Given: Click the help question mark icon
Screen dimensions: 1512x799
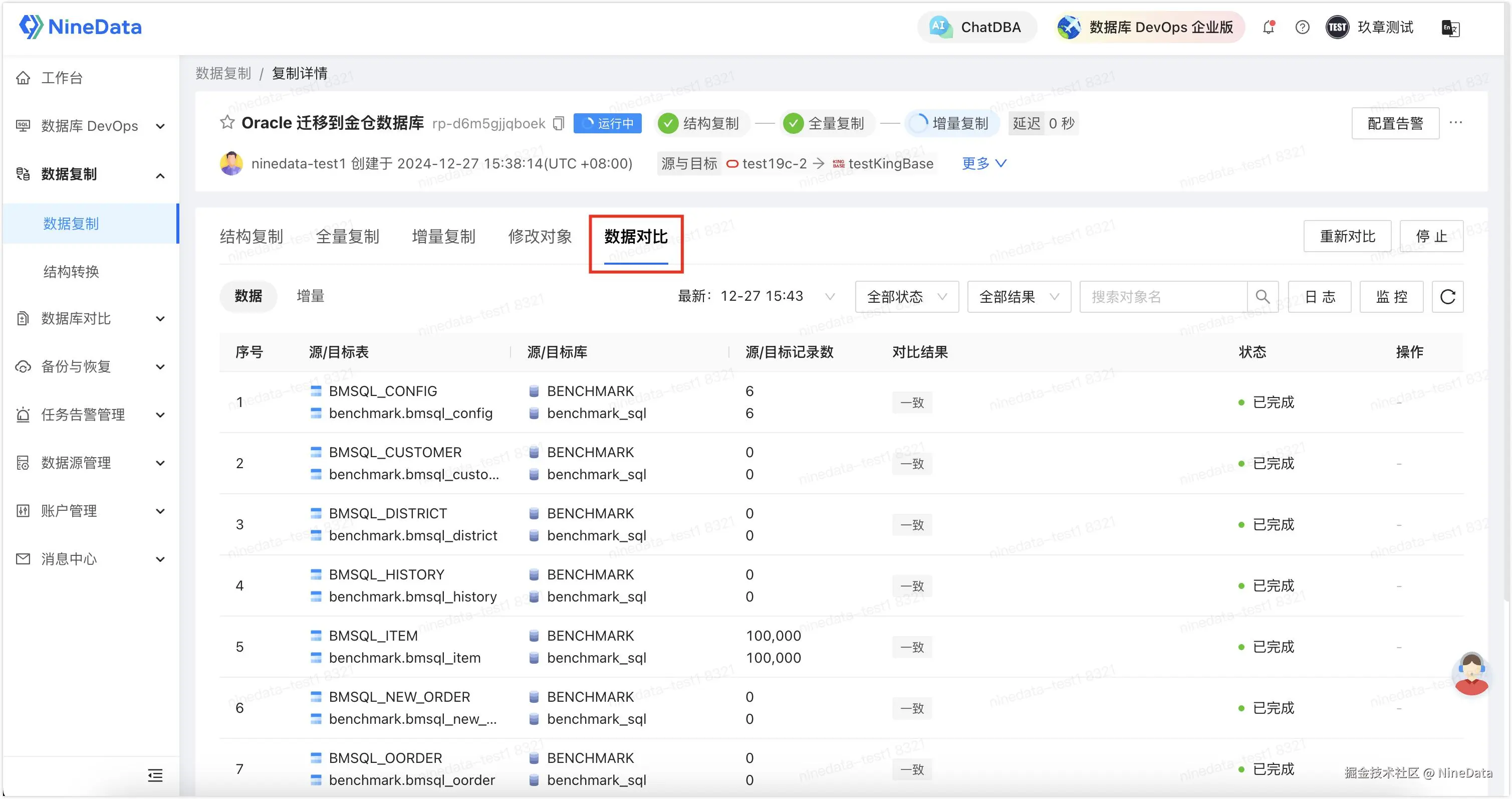Looking at the screenshot, I should [x=1302, y=27].
